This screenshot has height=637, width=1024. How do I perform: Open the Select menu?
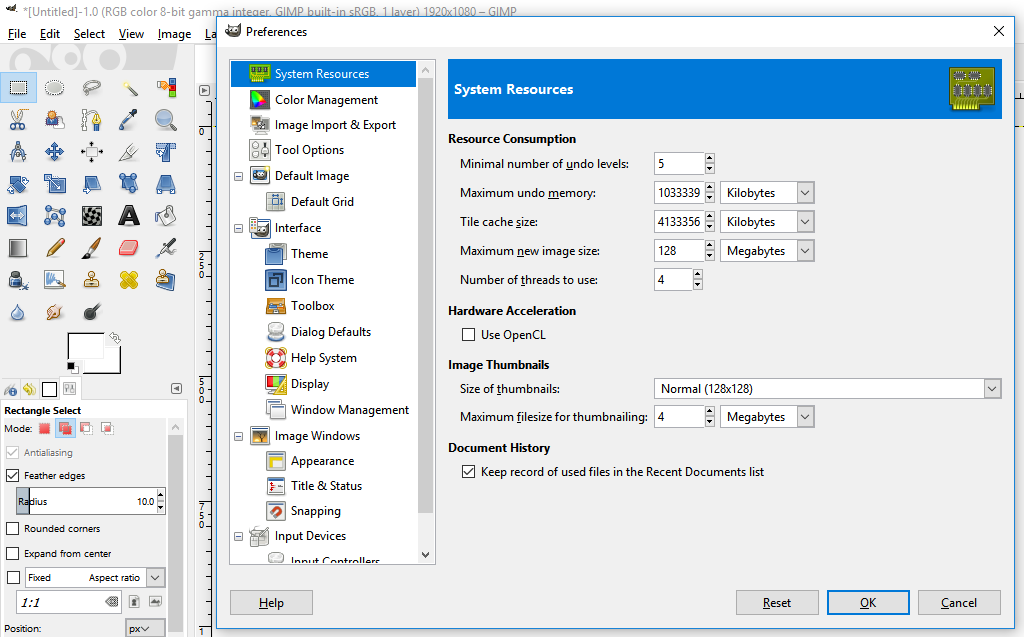(x=89, y=34)
